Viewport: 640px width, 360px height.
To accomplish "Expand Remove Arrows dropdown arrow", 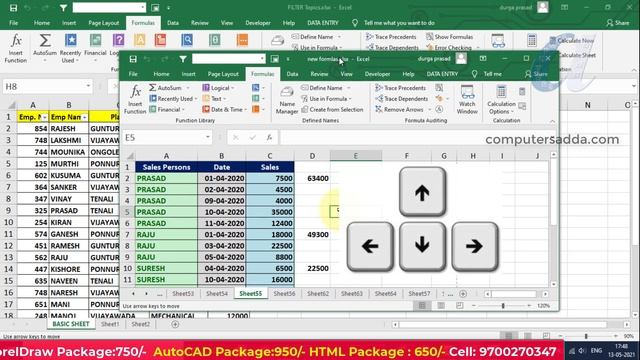I will 429,109.
